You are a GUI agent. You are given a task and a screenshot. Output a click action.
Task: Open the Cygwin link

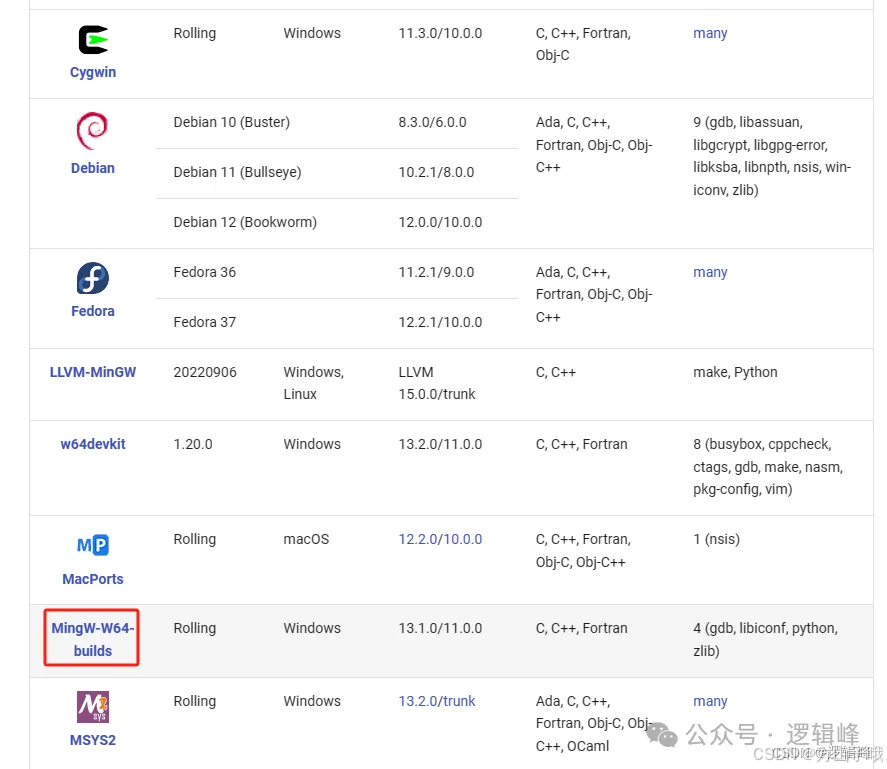pyautogui.click(x=93, y=72)
